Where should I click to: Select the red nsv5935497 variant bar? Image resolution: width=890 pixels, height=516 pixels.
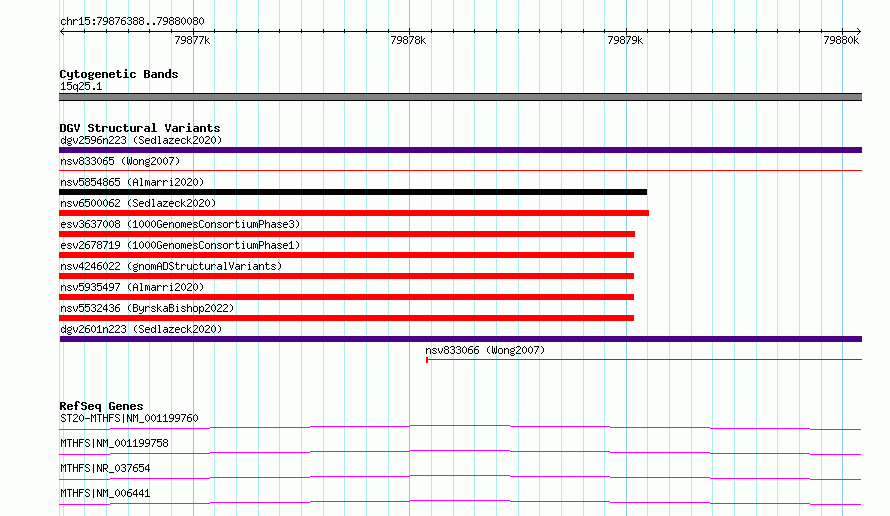pos(346,297)
